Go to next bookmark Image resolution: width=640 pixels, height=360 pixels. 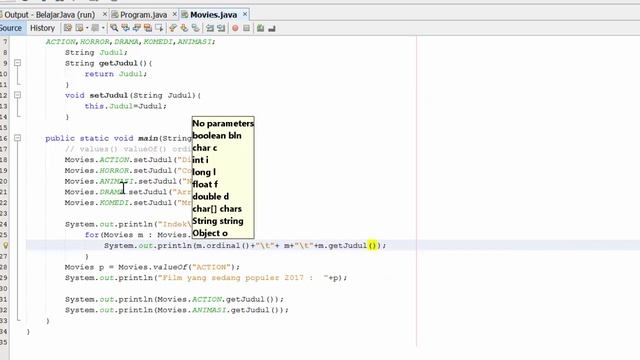[184, 28]
